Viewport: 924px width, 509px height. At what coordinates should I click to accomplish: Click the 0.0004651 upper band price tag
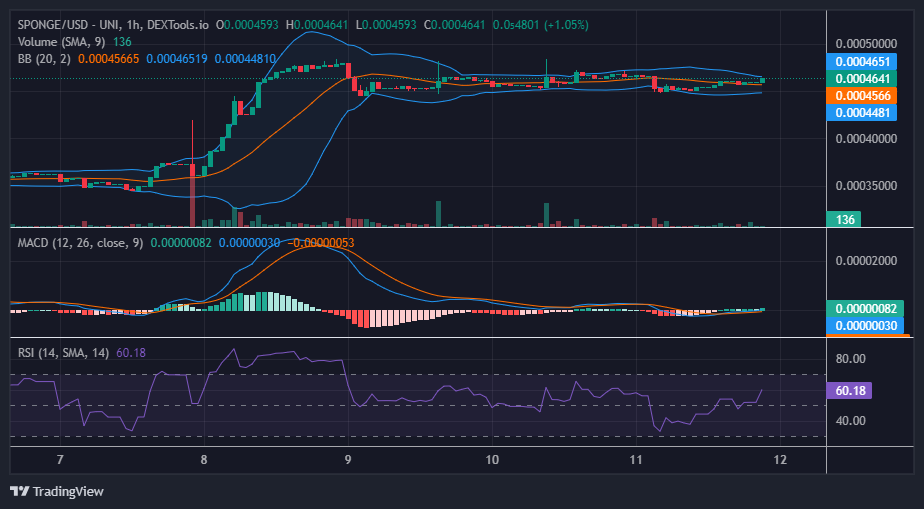click(x=862, y=62)
